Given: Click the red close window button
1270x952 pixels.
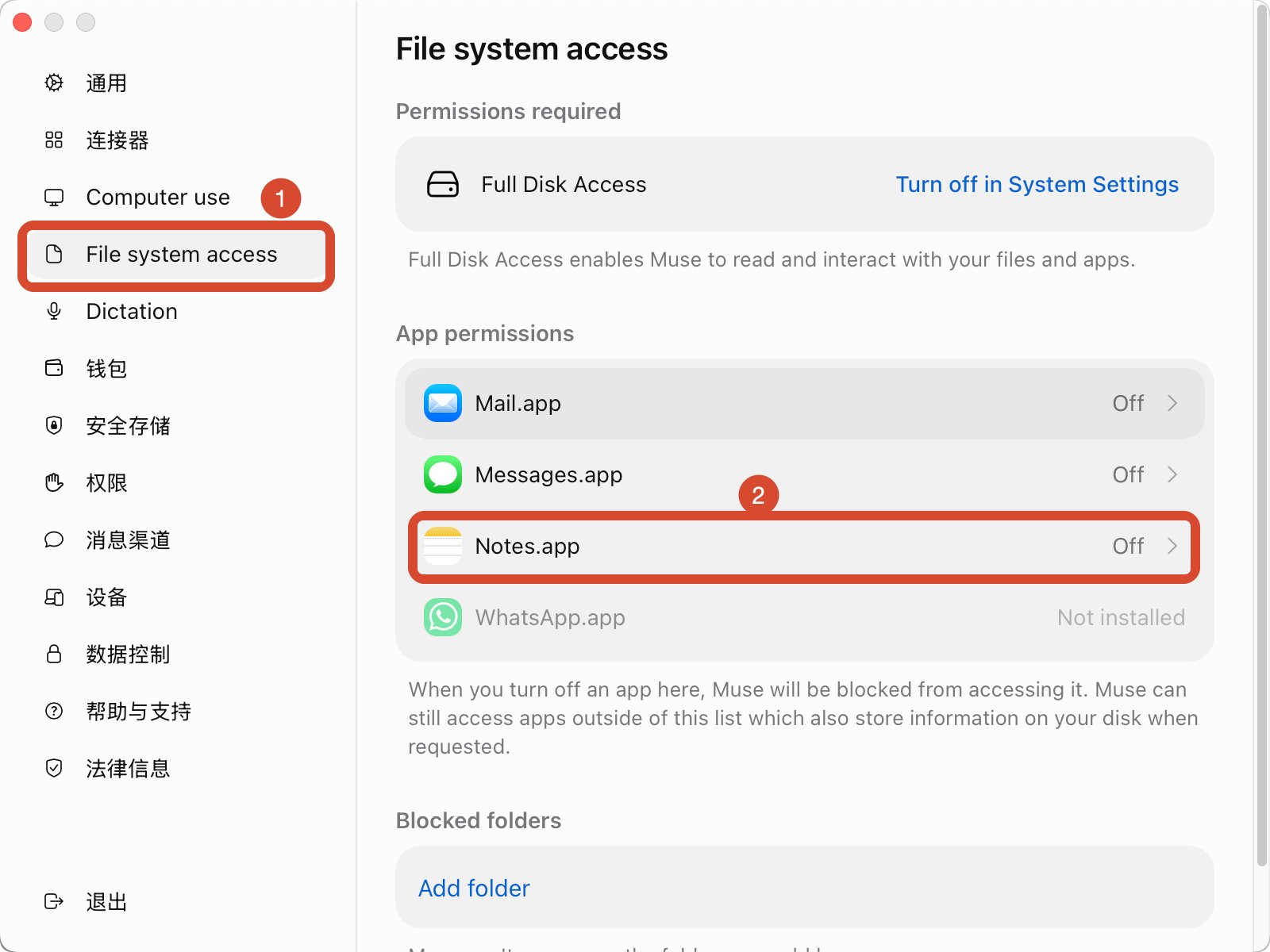Looking at the screenshot, I should pos(22,22).
